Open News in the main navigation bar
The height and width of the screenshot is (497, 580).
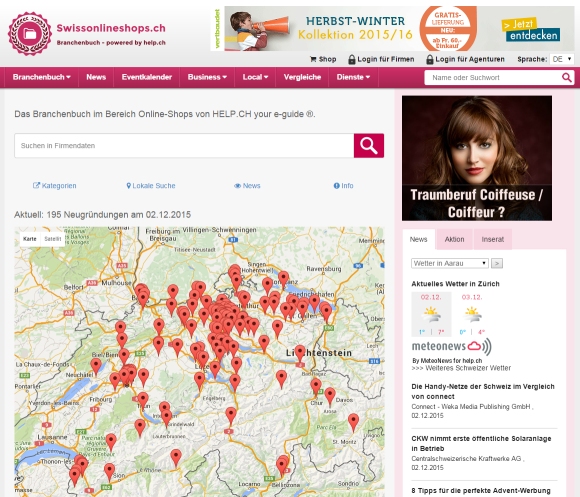(x=96, y=77)
